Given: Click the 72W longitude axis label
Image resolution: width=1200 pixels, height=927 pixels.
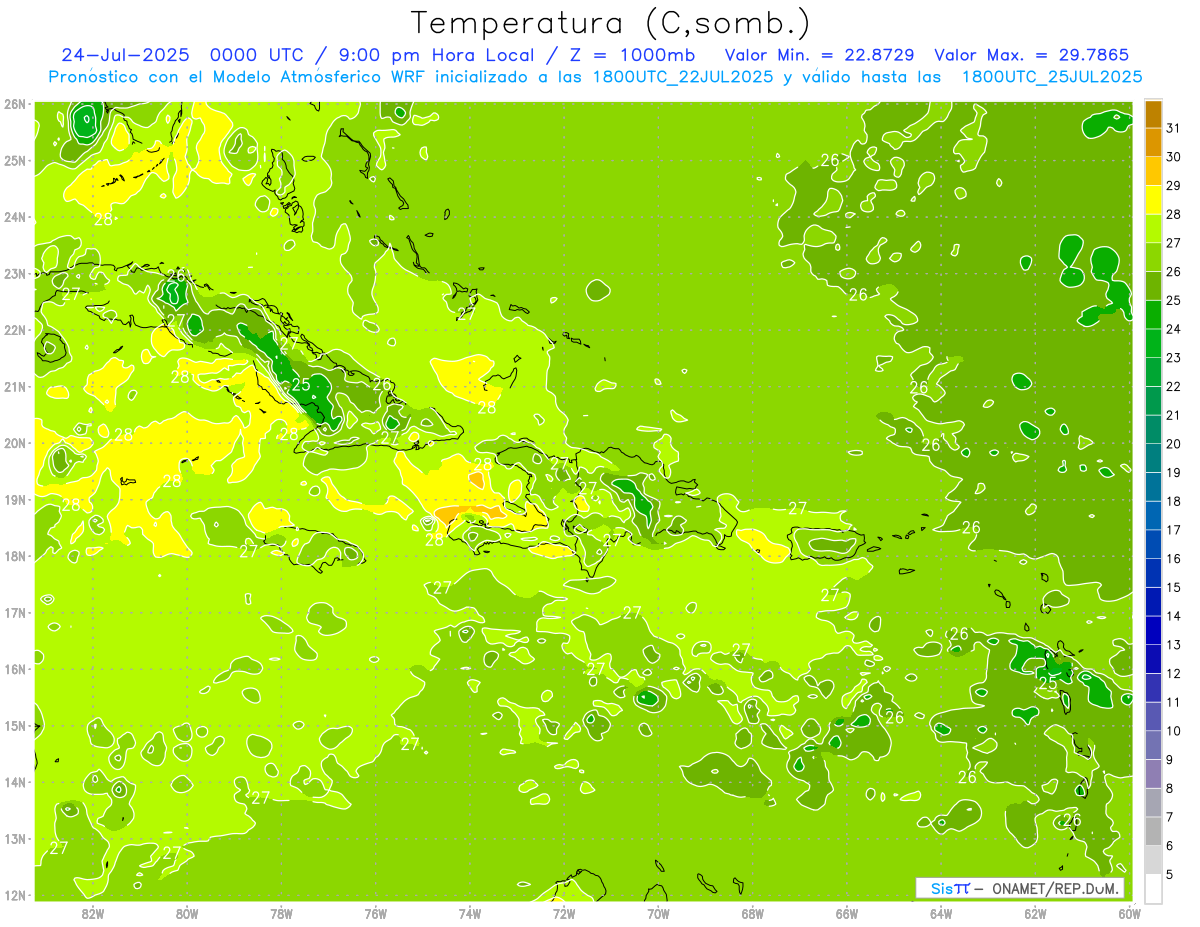Looking at the screenshot, I should point(564,913).
